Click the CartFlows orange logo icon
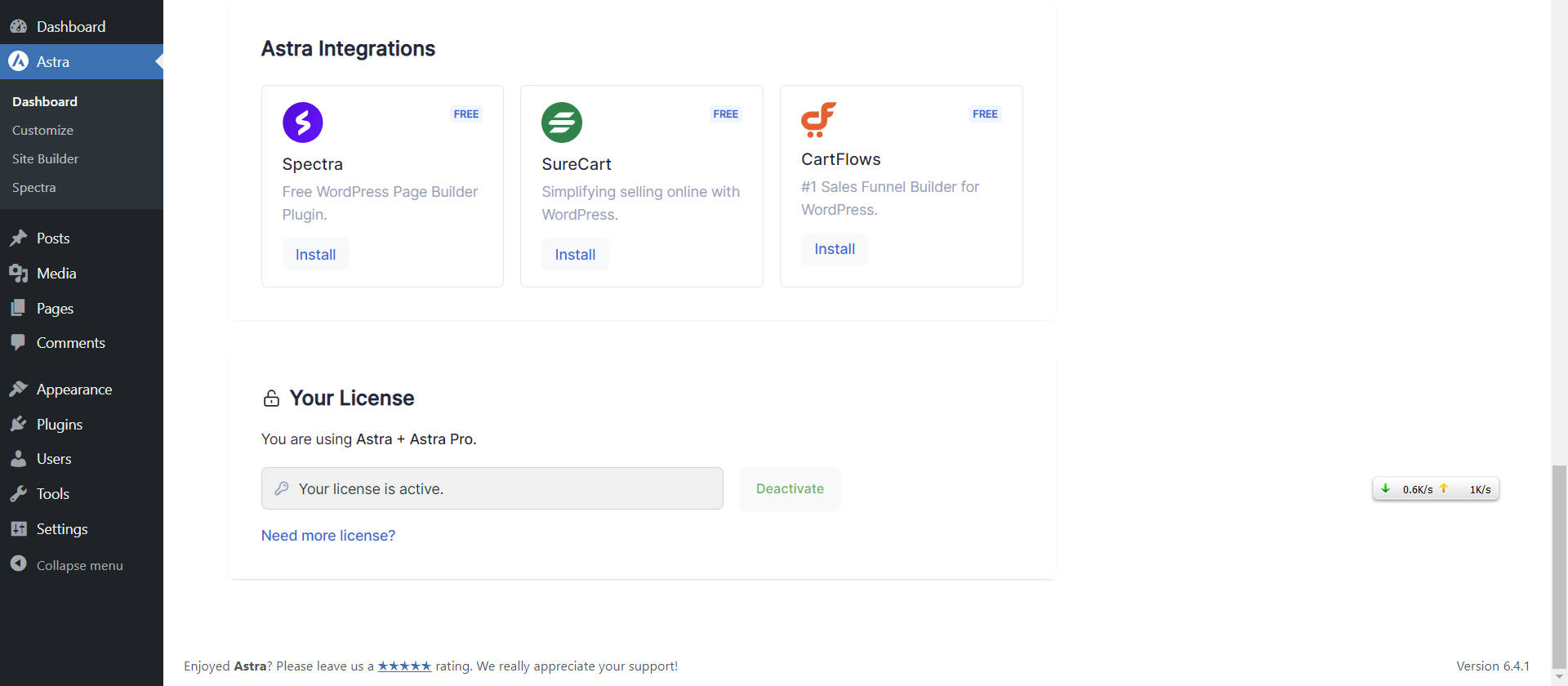This screenshot has height=686, width=1568. [x=818, y=119]
